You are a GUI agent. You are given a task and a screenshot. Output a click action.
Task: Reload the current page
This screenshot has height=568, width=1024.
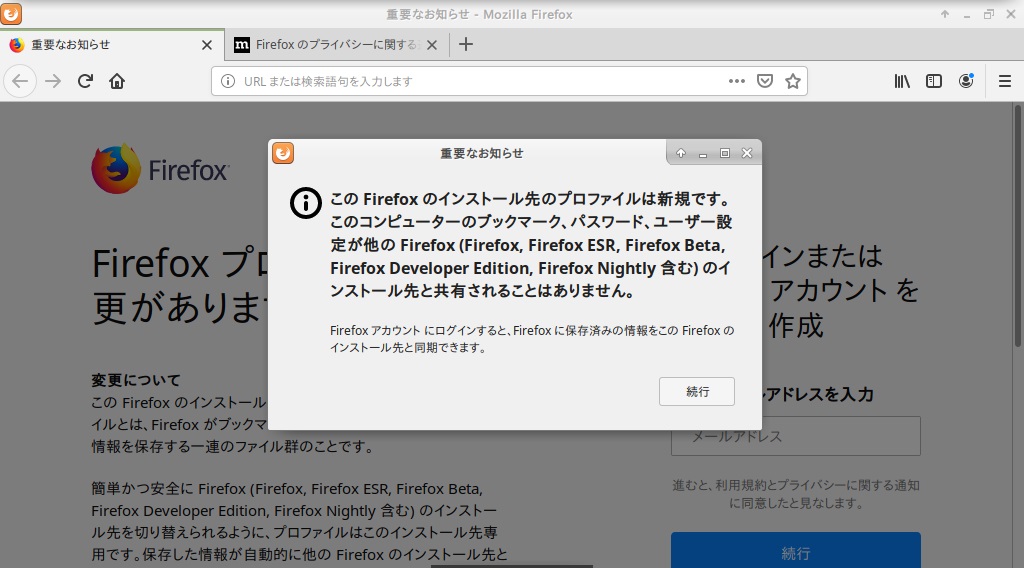point(85,81)
